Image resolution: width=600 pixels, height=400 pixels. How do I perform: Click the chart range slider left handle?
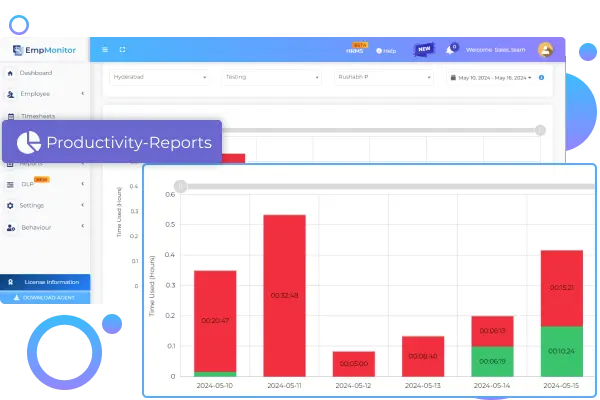tap(181, 185)
